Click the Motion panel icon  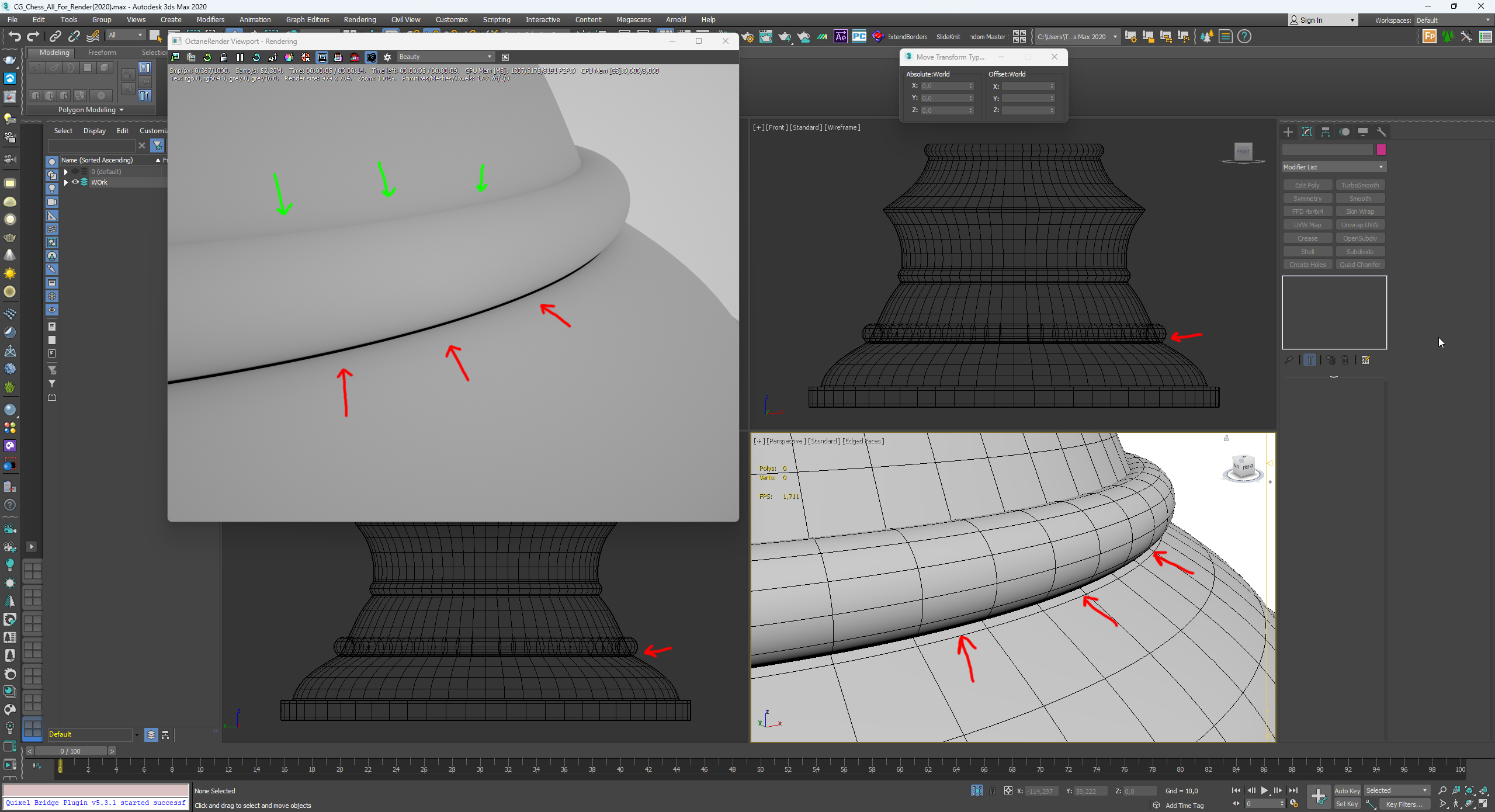pyautogui.click(x=1344, y=132)
